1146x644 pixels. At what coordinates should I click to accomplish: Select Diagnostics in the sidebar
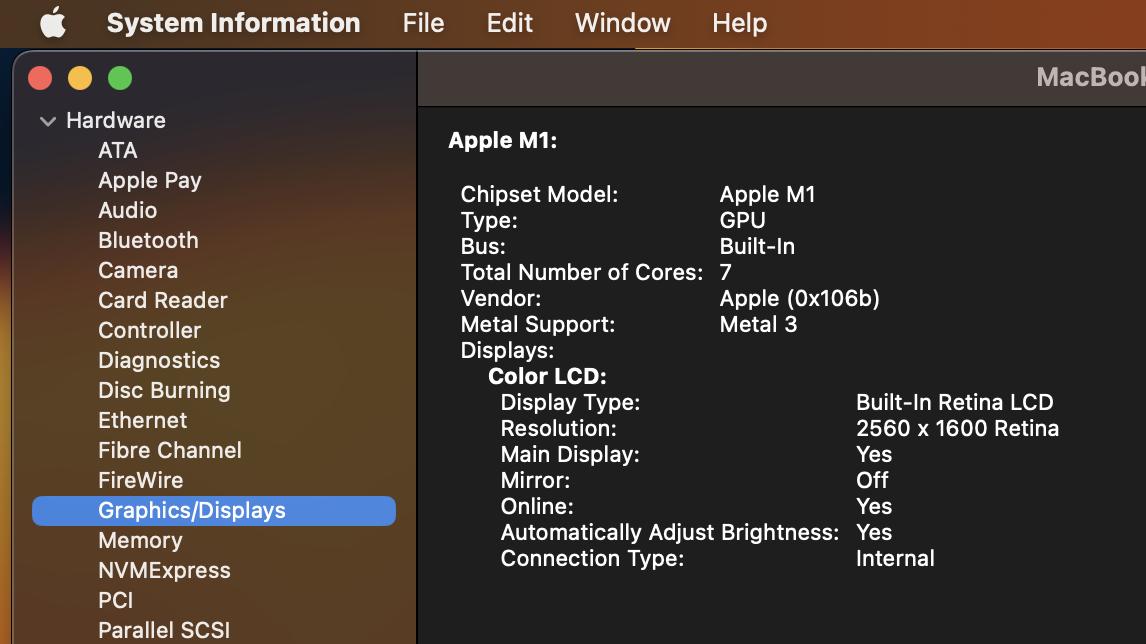159,360
